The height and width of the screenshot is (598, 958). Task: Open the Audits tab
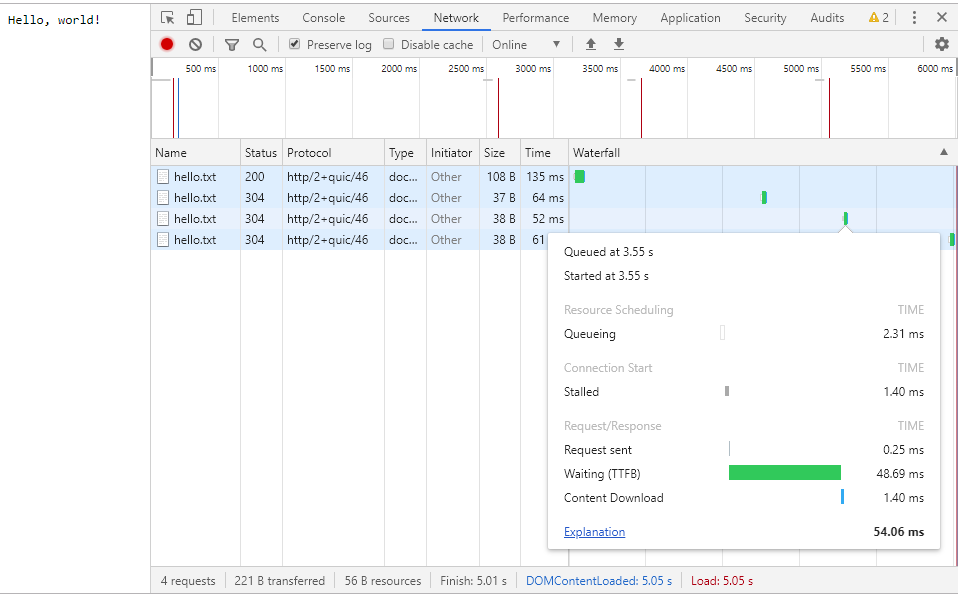(827, 18)
